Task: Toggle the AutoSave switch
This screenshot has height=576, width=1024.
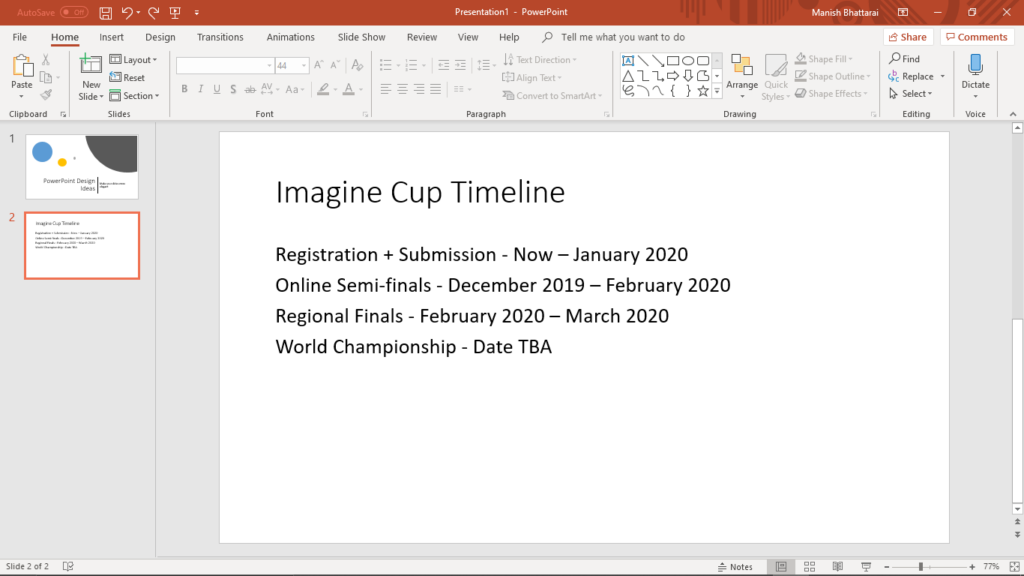Action: pyautogui.click(x=74, y=12)
